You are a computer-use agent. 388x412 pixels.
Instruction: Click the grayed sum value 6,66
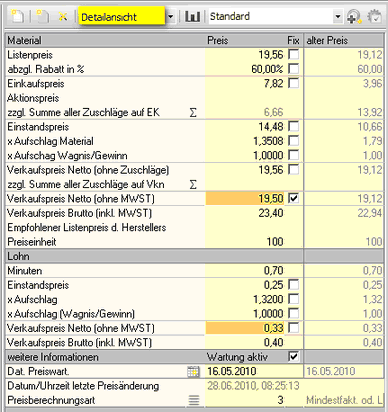[x=273, y=112]
